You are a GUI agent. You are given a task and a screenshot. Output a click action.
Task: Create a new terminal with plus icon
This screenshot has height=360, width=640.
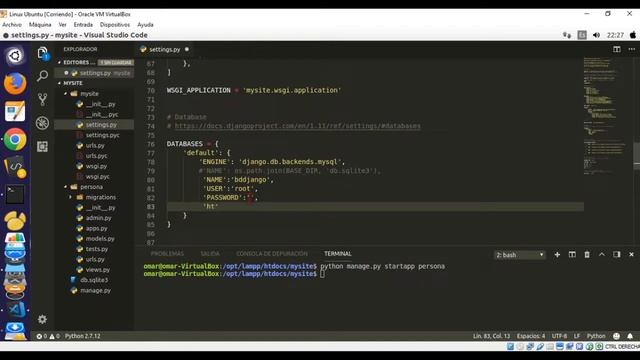tap(557, 255)
